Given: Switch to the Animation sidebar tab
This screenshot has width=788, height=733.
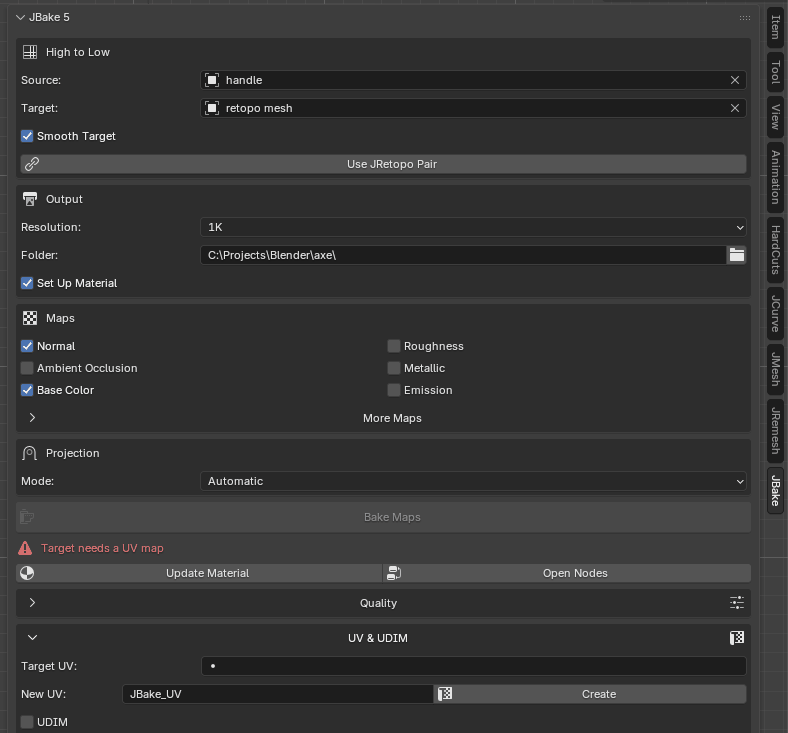Looking at the screenshot, I should 775,177.
